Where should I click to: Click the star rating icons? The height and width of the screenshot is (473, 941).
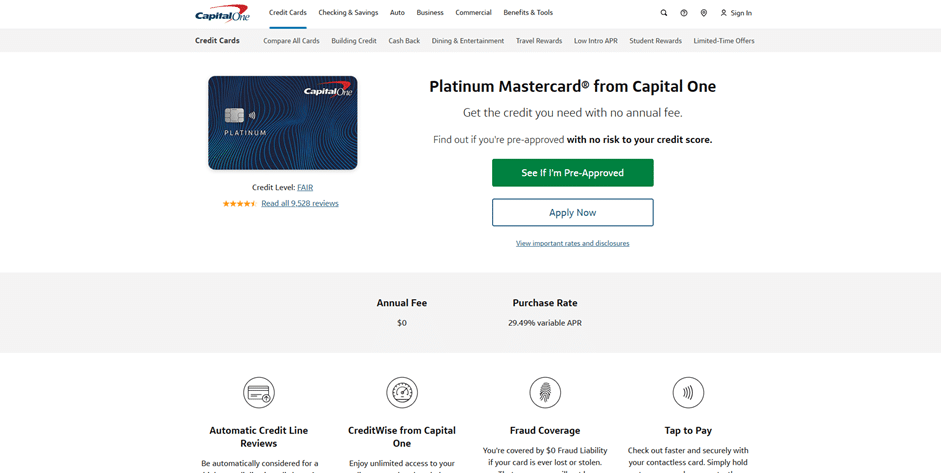pyautogui.click(x=239, y=203)
